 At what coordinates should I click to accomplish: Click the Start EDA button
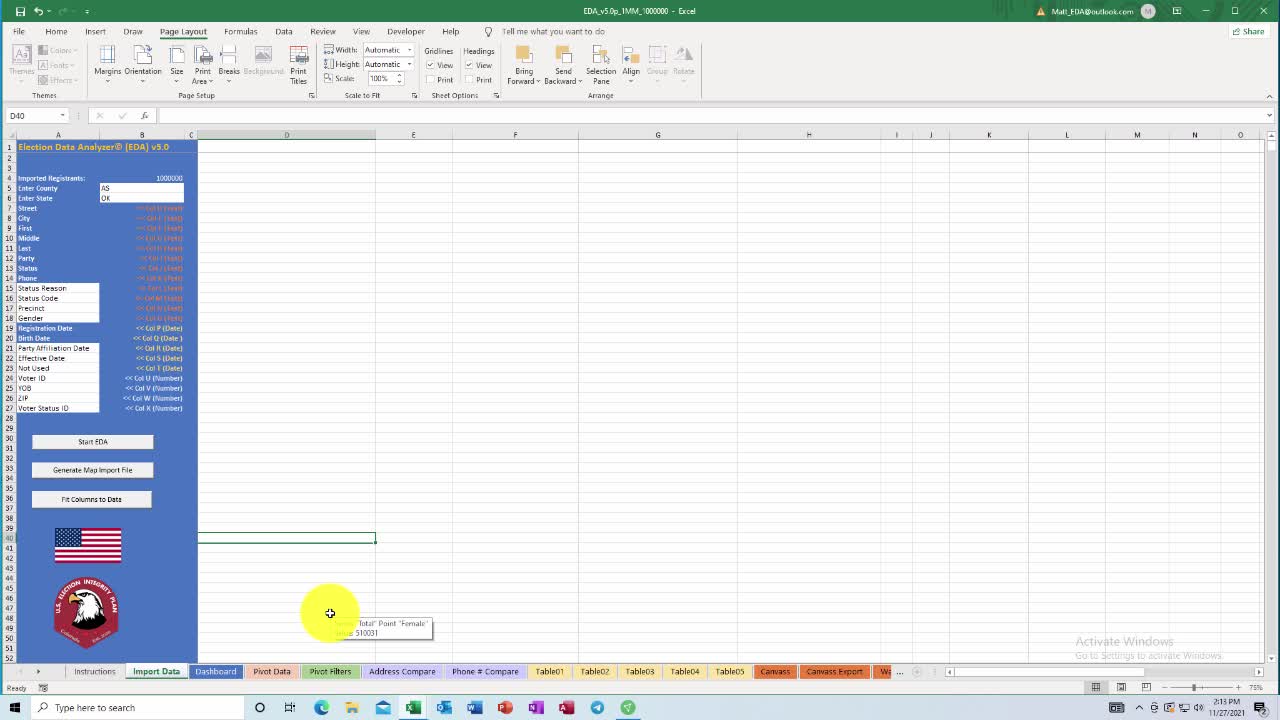tap(92, 442)
